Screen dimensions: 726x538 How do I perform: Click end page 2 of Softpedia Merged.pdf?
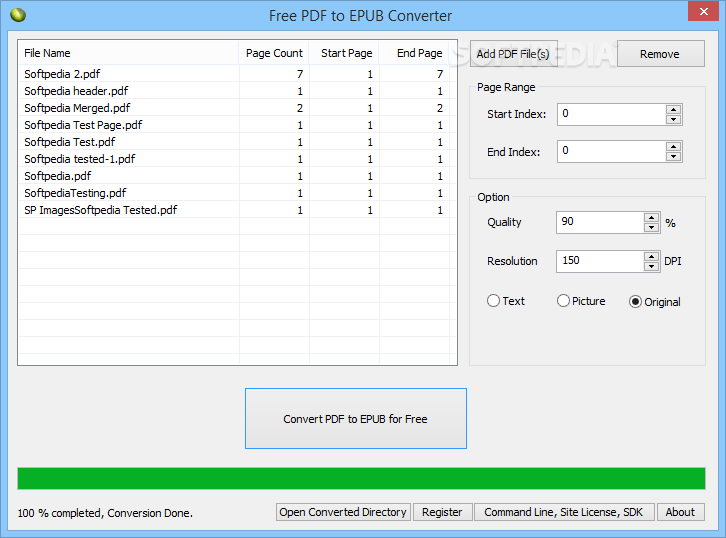[440, 108]
